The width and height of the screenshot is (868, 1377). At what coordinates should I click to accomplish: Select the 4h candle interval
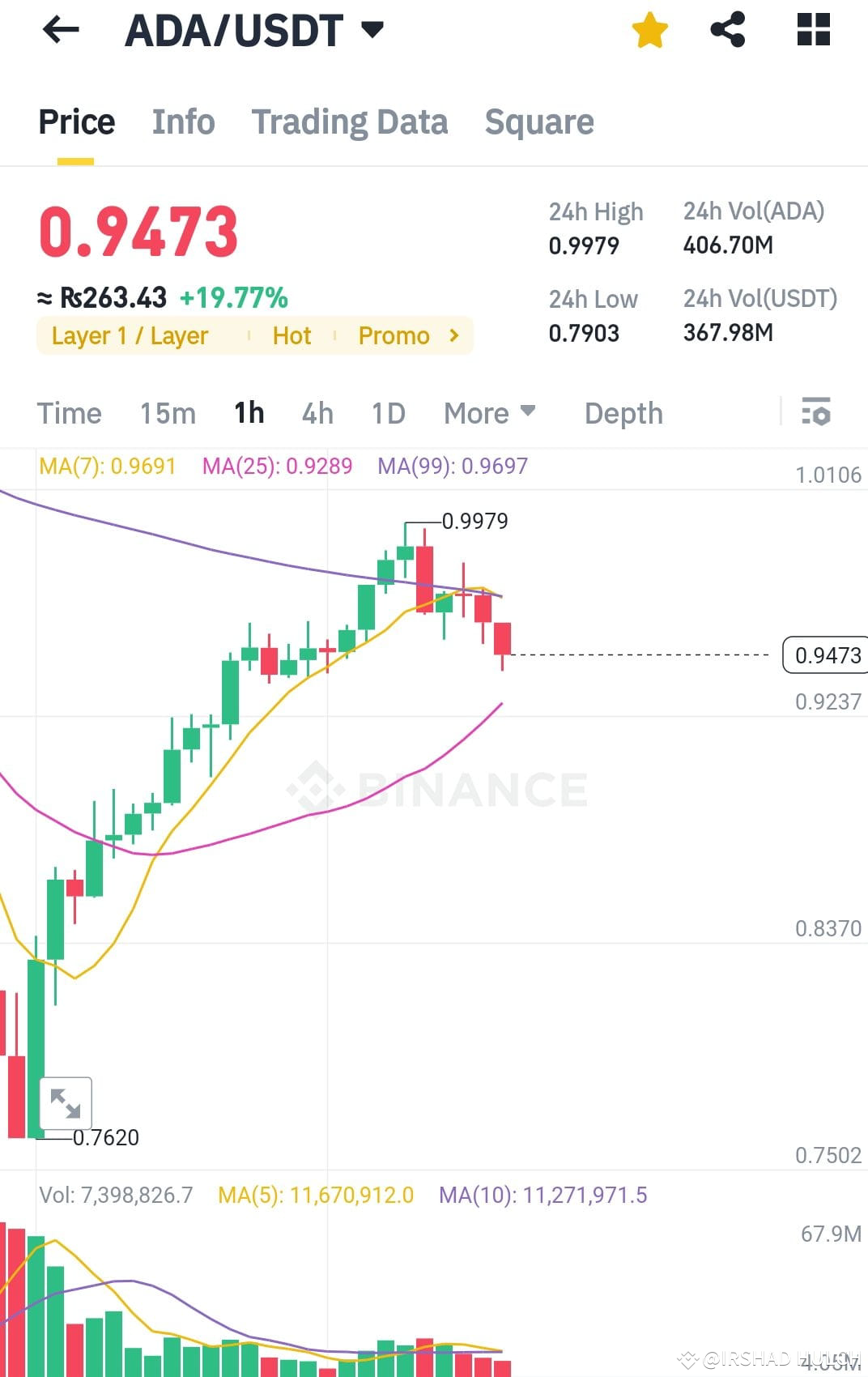click(x=317, y=413)
